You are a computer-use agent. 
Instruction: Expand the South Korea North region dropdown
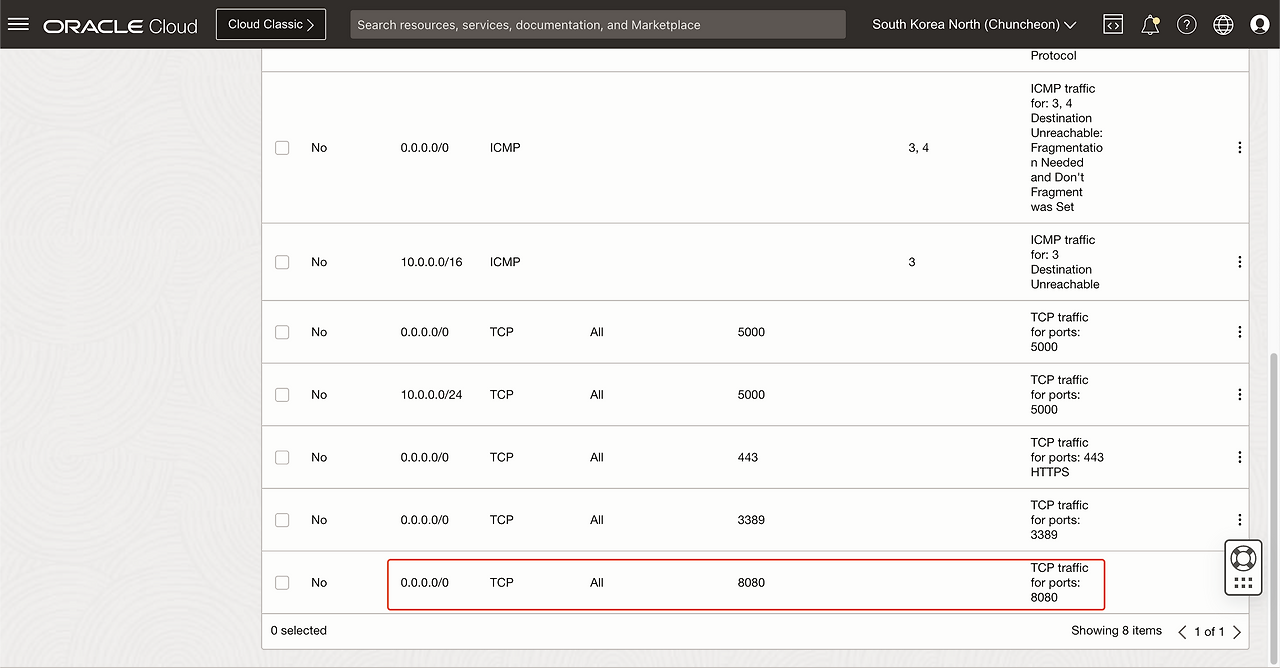pyautogui.click(x=974, y=25)
